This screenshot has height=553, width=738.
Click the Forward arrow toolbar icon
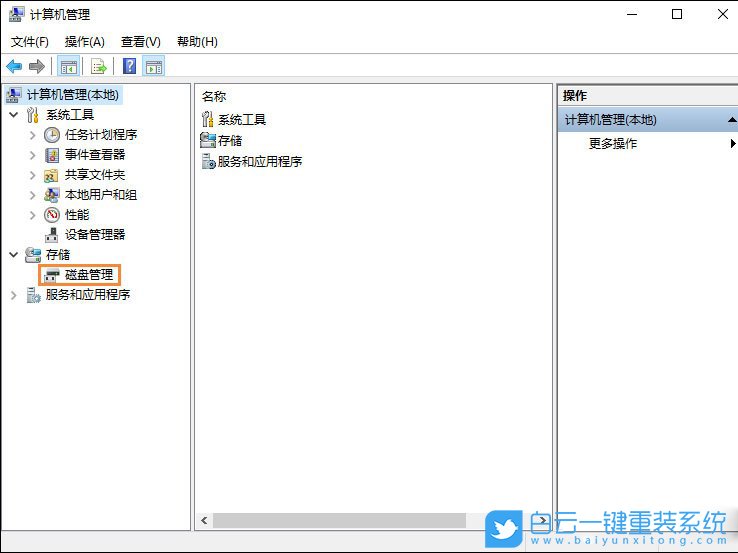pos(37,66)
